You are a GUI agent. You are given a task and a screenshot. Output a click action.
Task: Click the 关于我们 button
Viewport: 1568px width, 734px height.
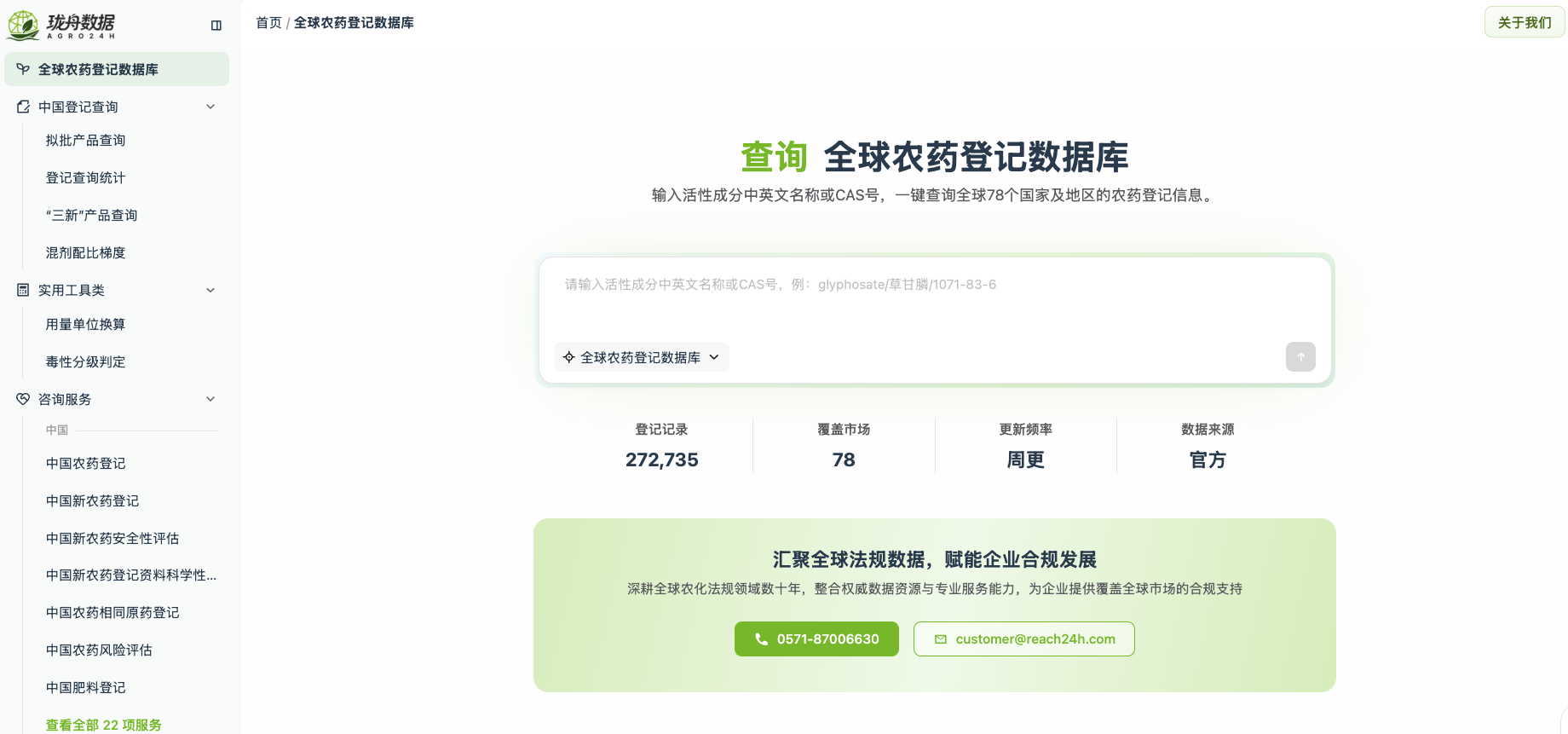(1525, 22)
